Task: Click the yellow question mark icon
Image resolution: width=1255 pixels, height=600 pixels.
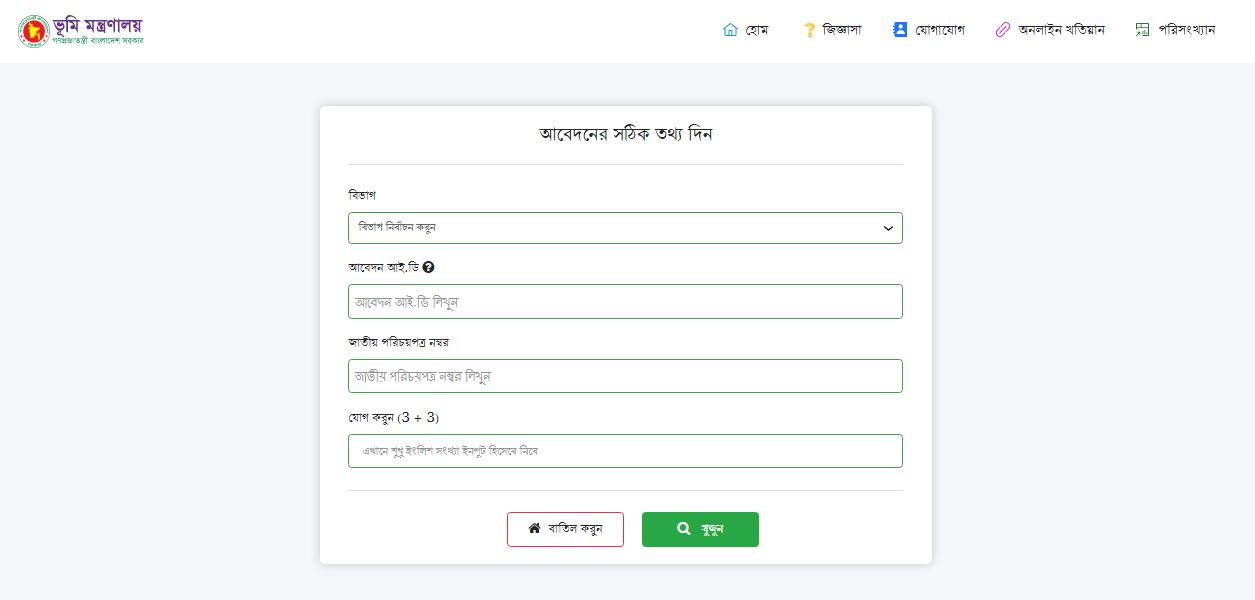Action: pos(809,30)
